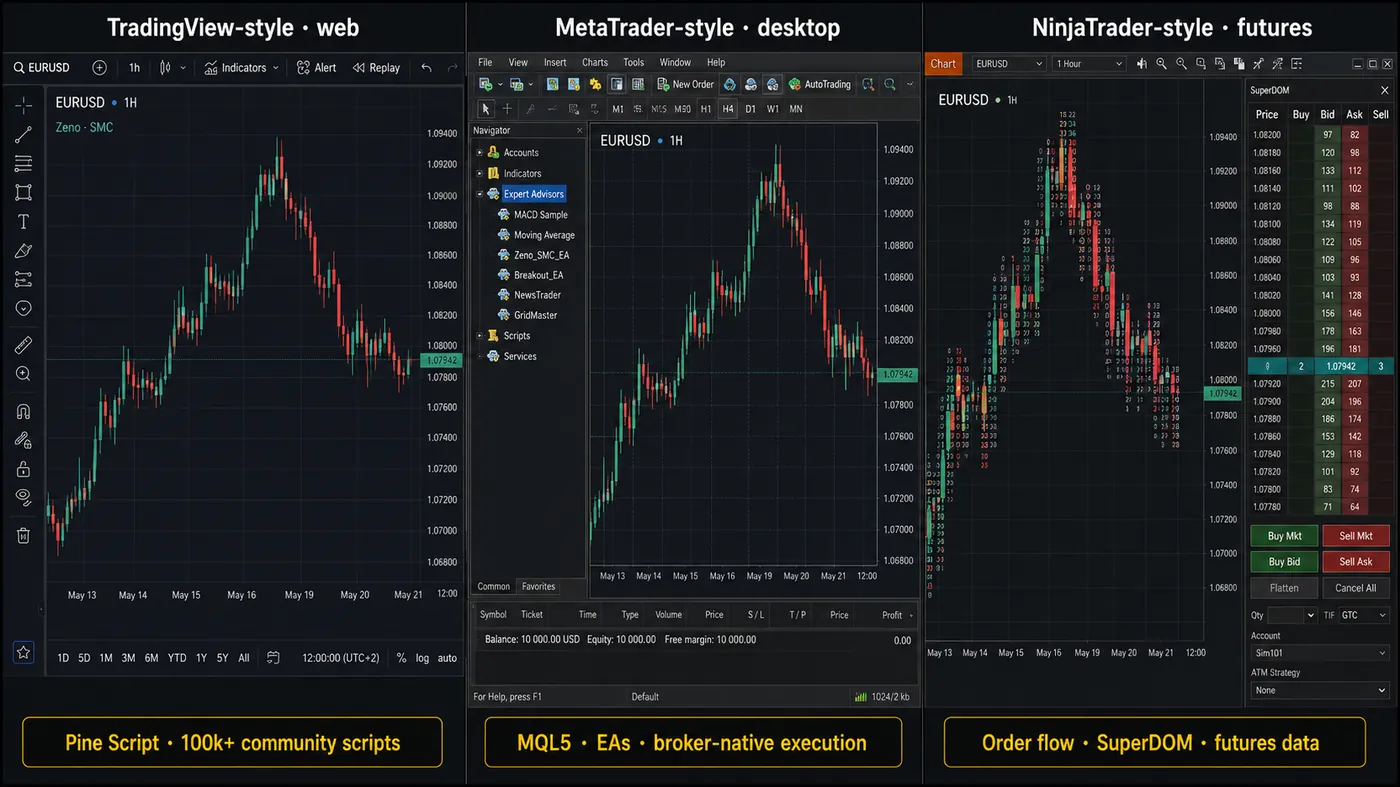Select the YTD date range

177,658
